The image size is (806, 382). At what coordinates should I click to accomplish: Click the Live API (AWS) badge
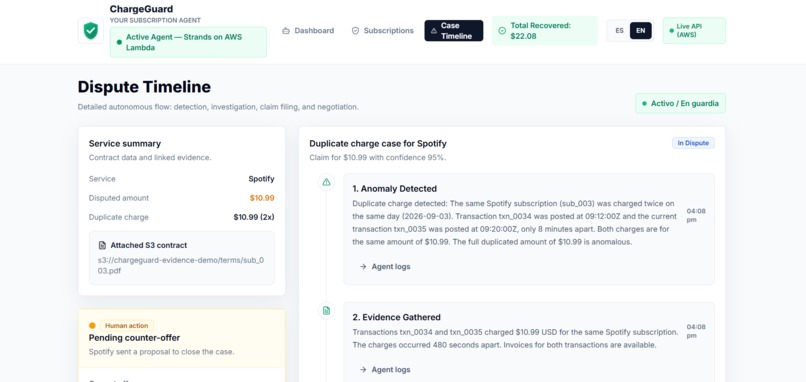[694, 31]
